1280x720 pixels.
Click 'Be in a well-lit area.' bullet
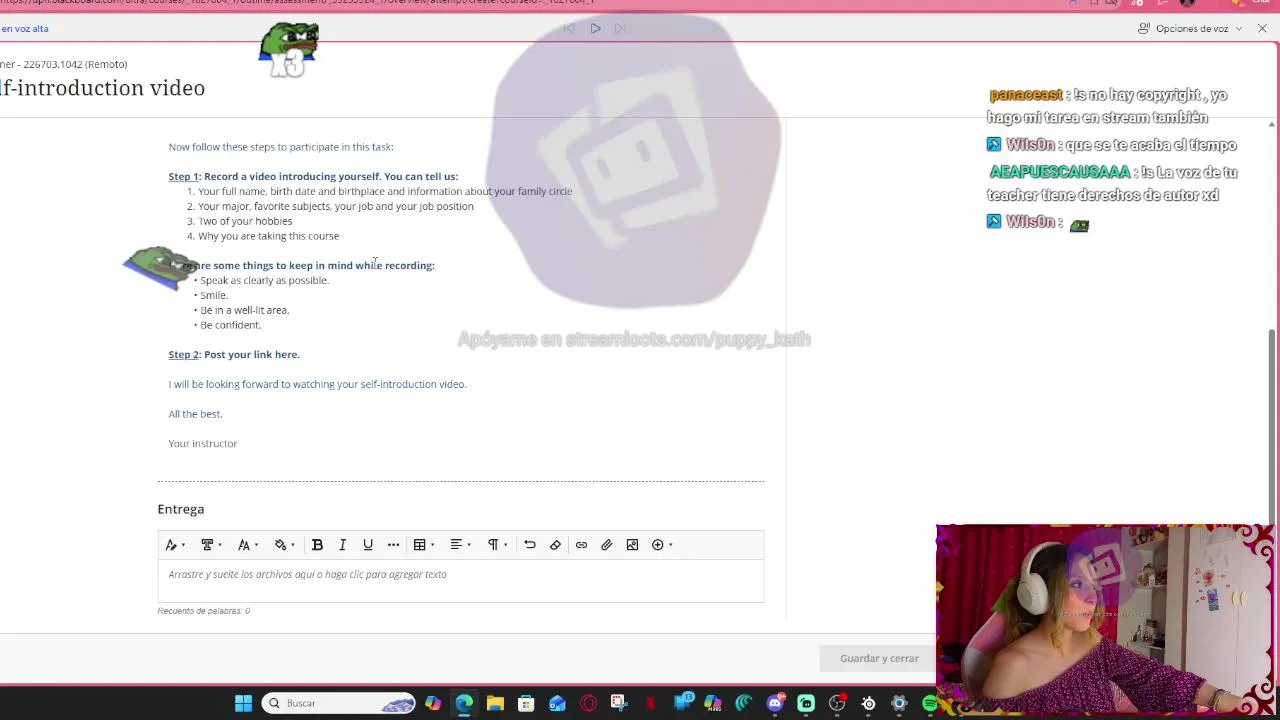click(244, 310)
